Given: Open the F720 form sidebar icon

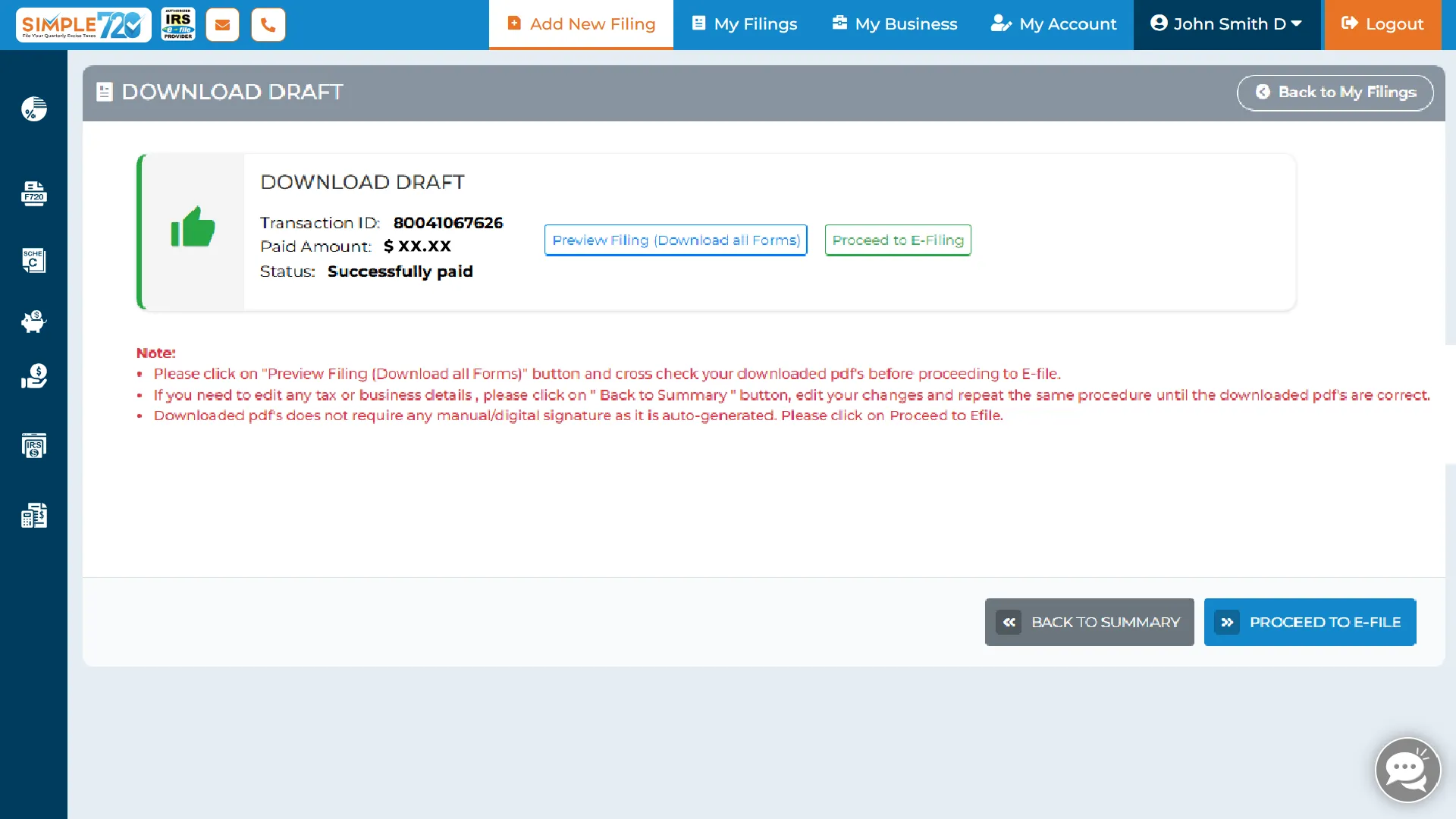Looking at the screenshot, I should (x=33, y=193).
